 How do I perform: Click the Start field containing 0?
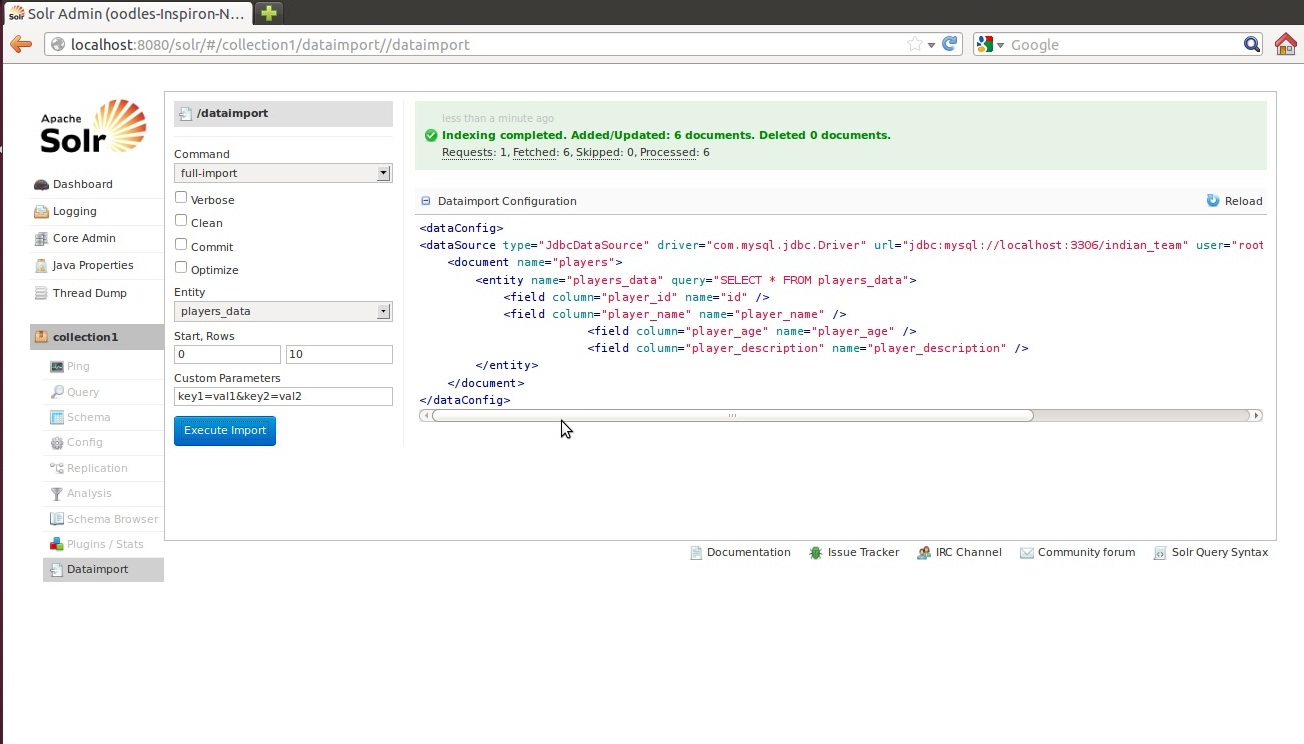[227, 355]
